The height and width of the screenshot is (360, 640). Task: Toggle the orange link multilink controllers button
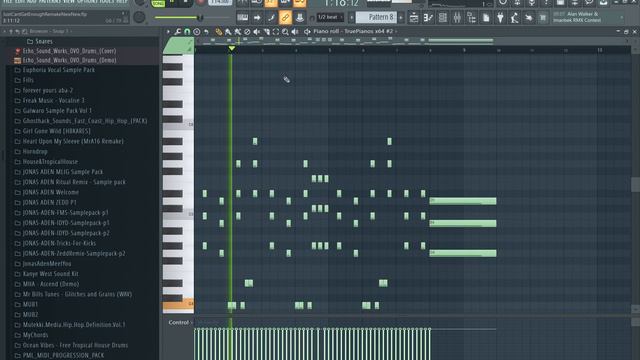[285, 18]
